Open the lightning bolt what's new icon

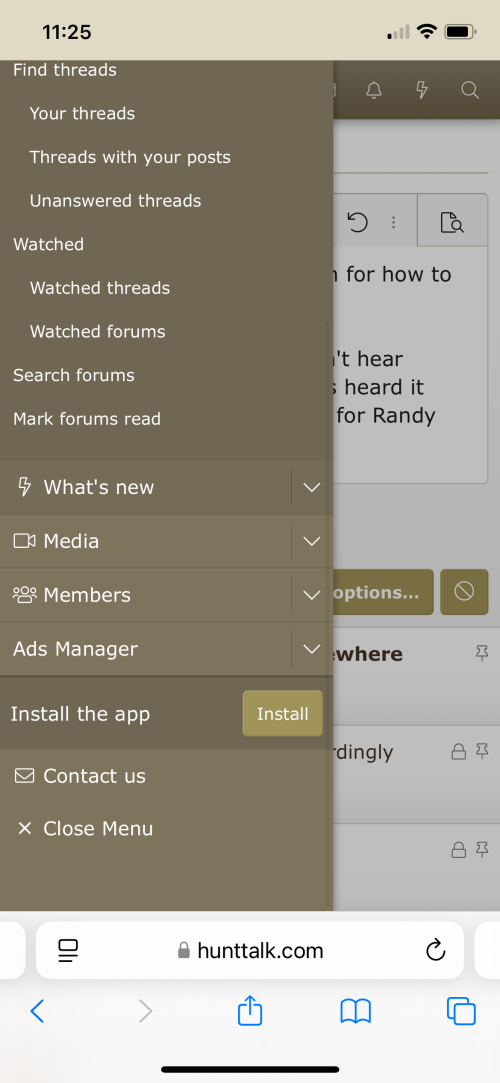coord(422,90)
